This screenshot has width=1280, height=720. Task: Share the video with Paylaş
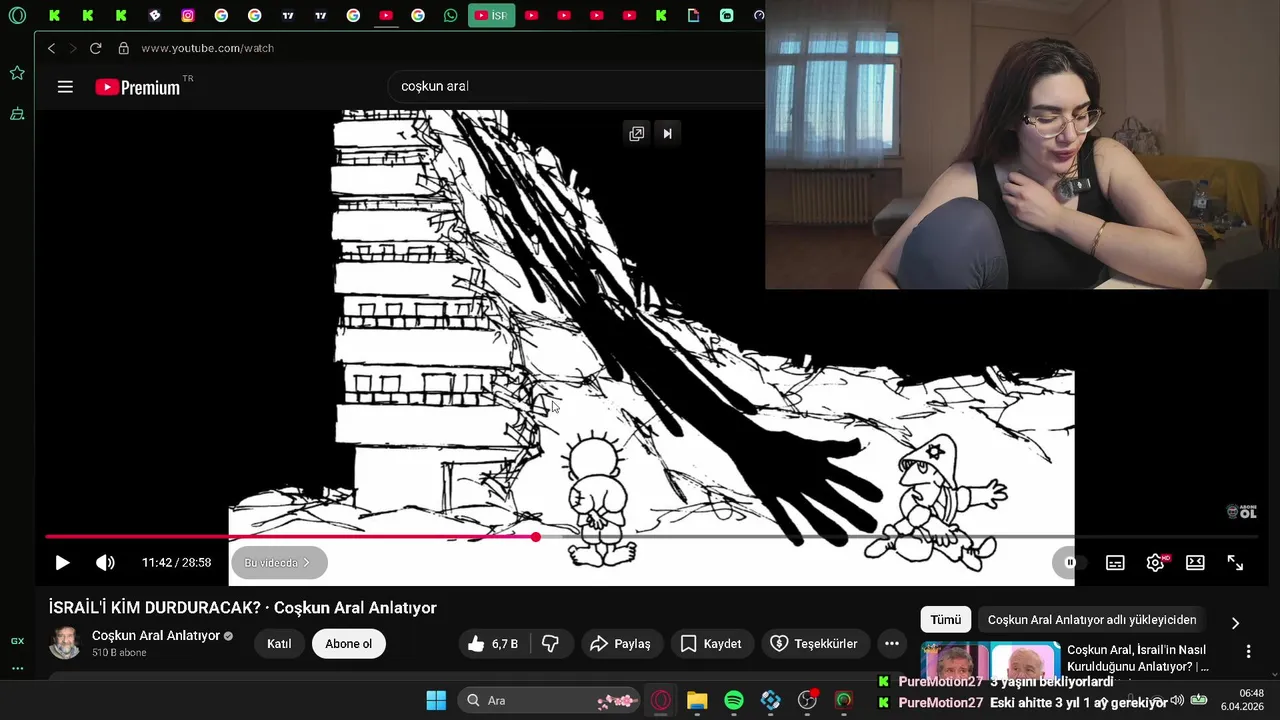620,644
